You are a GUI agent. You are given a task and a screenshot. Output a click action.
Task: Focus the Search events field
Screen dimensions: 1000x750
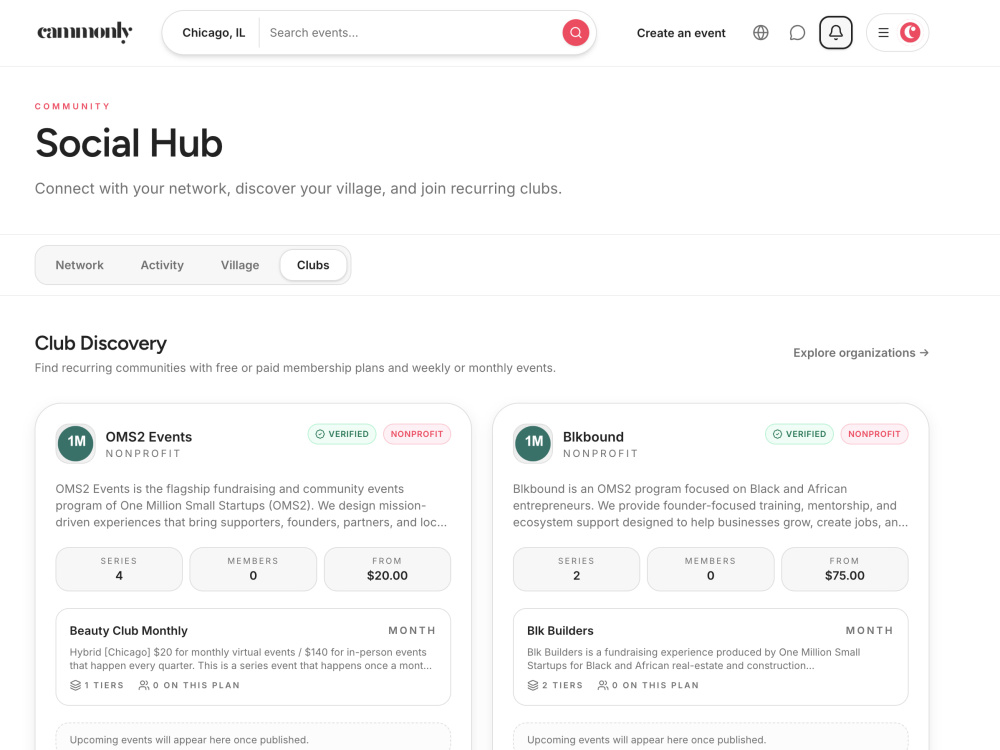point(411,33)
